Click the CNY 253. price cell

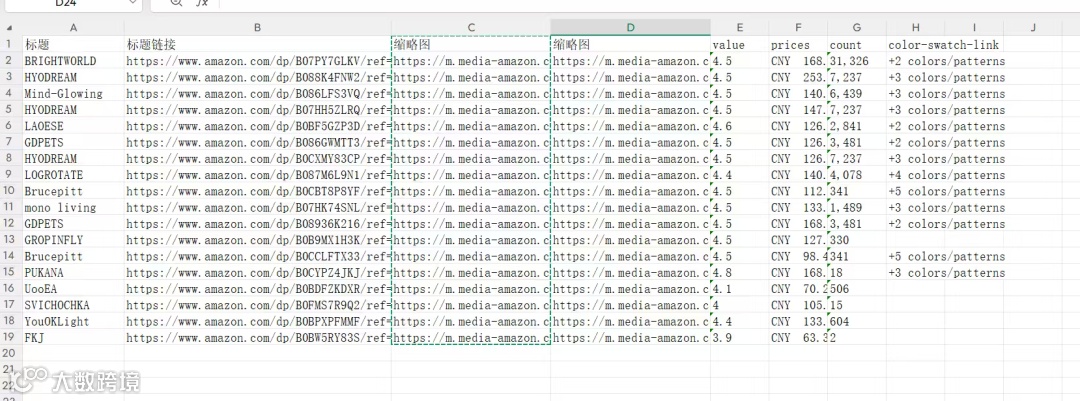click(798, 77)
